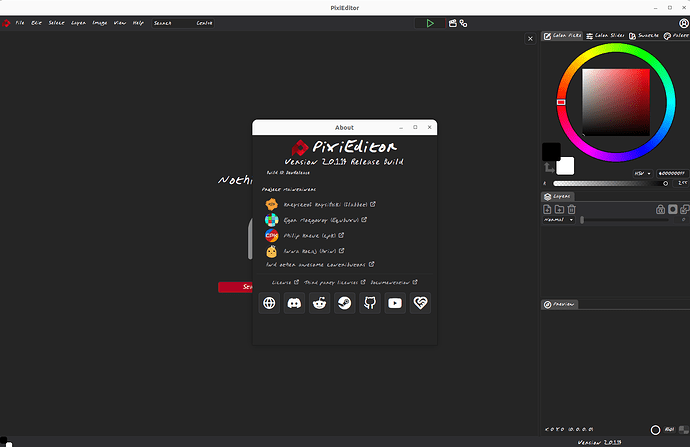The width and height of the screenshot is (690, 447).
Task: Click the website globe icon
Action: pos(268,303)
